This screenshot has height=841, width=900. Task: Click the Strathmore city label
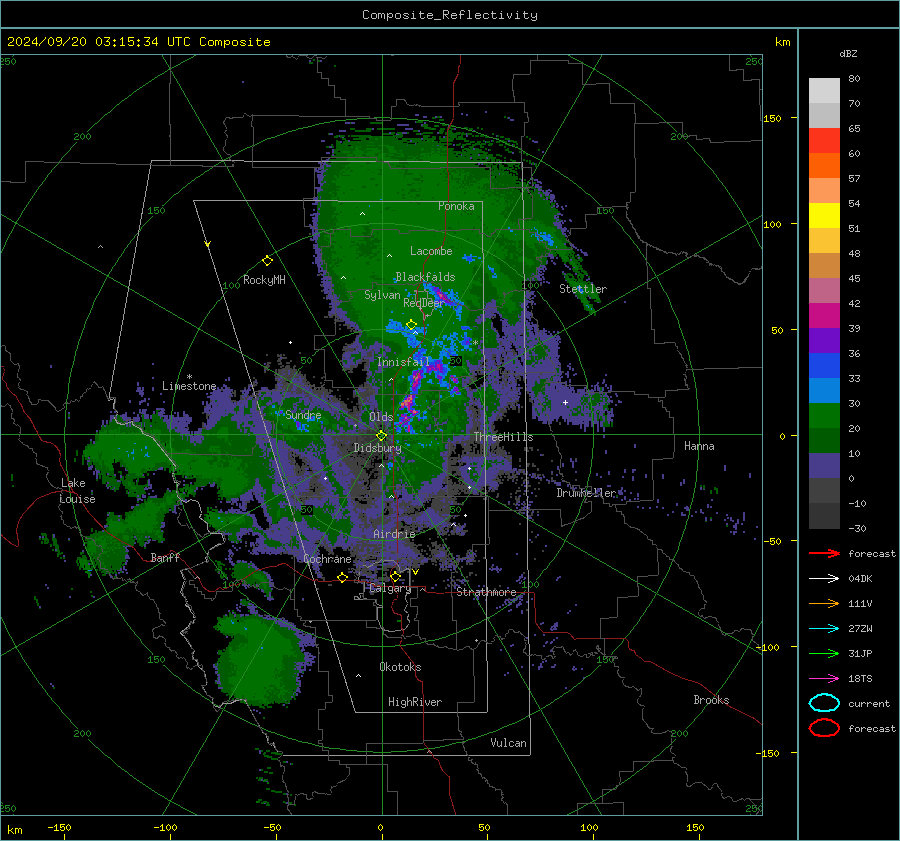[486, 592]
